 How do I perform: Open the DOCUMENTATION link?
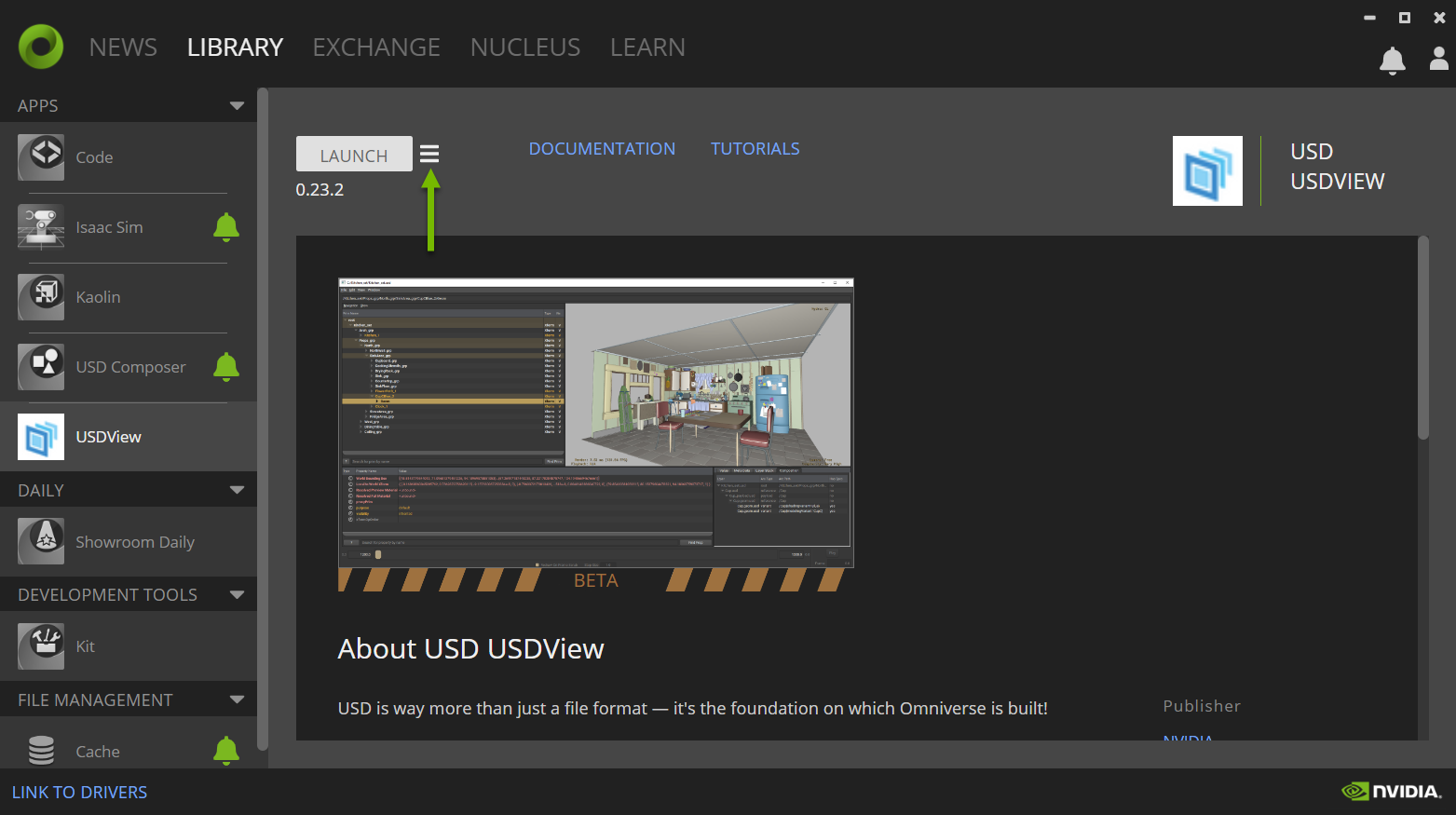pyautogui.click(x=602, y=149)
